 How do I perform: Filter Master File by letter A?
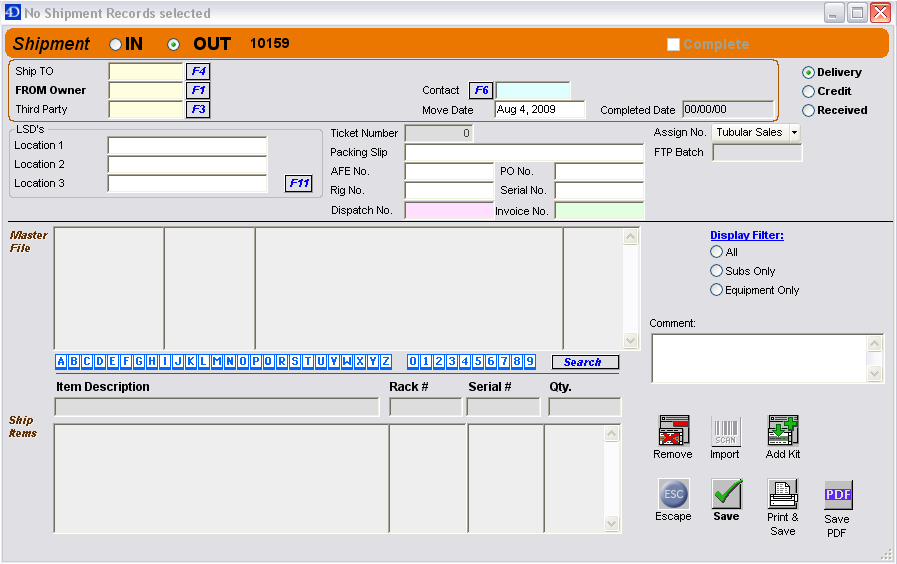61,362
